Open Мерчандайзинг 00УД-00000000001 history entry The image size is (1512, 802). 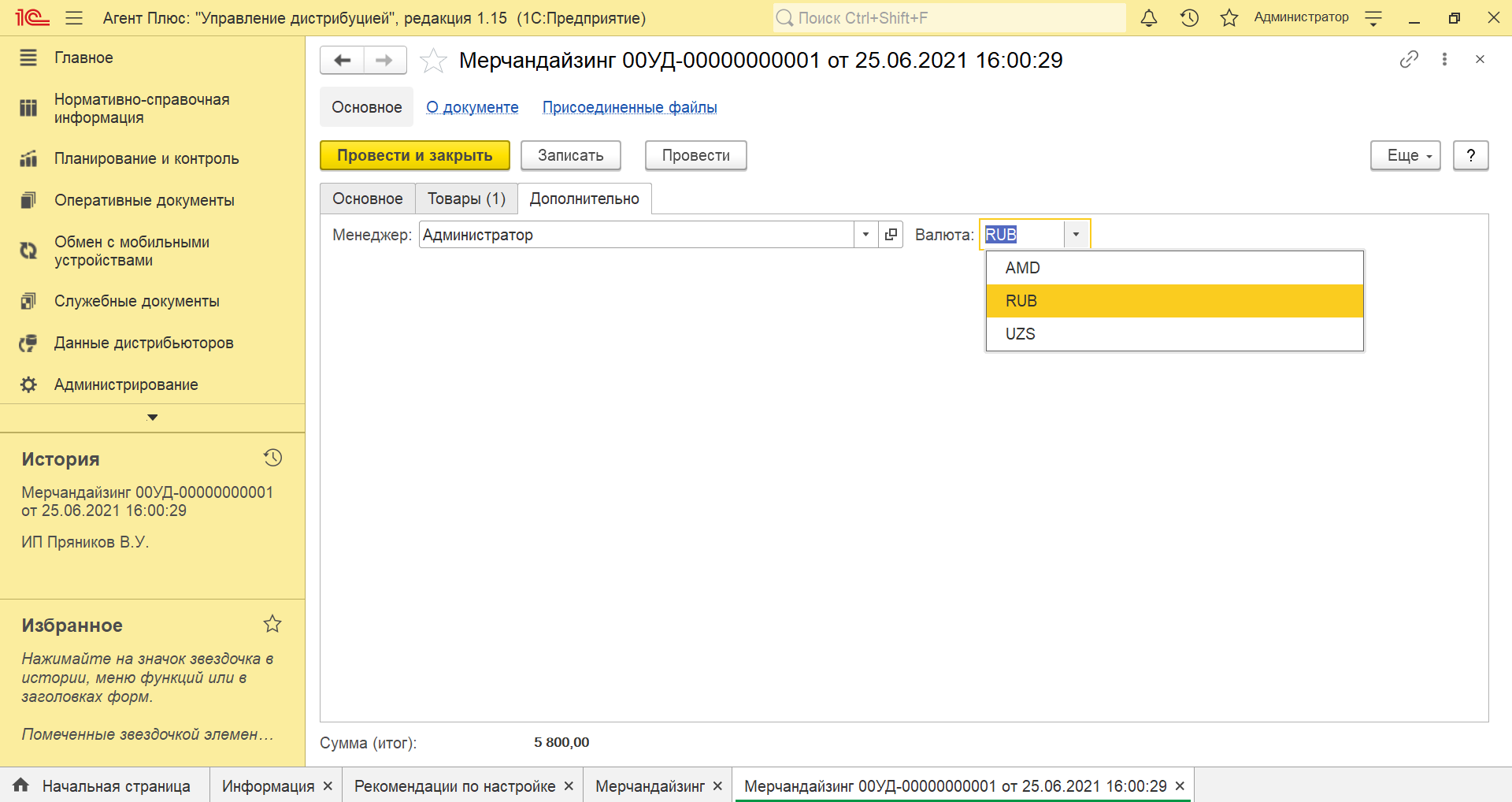(x=147, y=501)
